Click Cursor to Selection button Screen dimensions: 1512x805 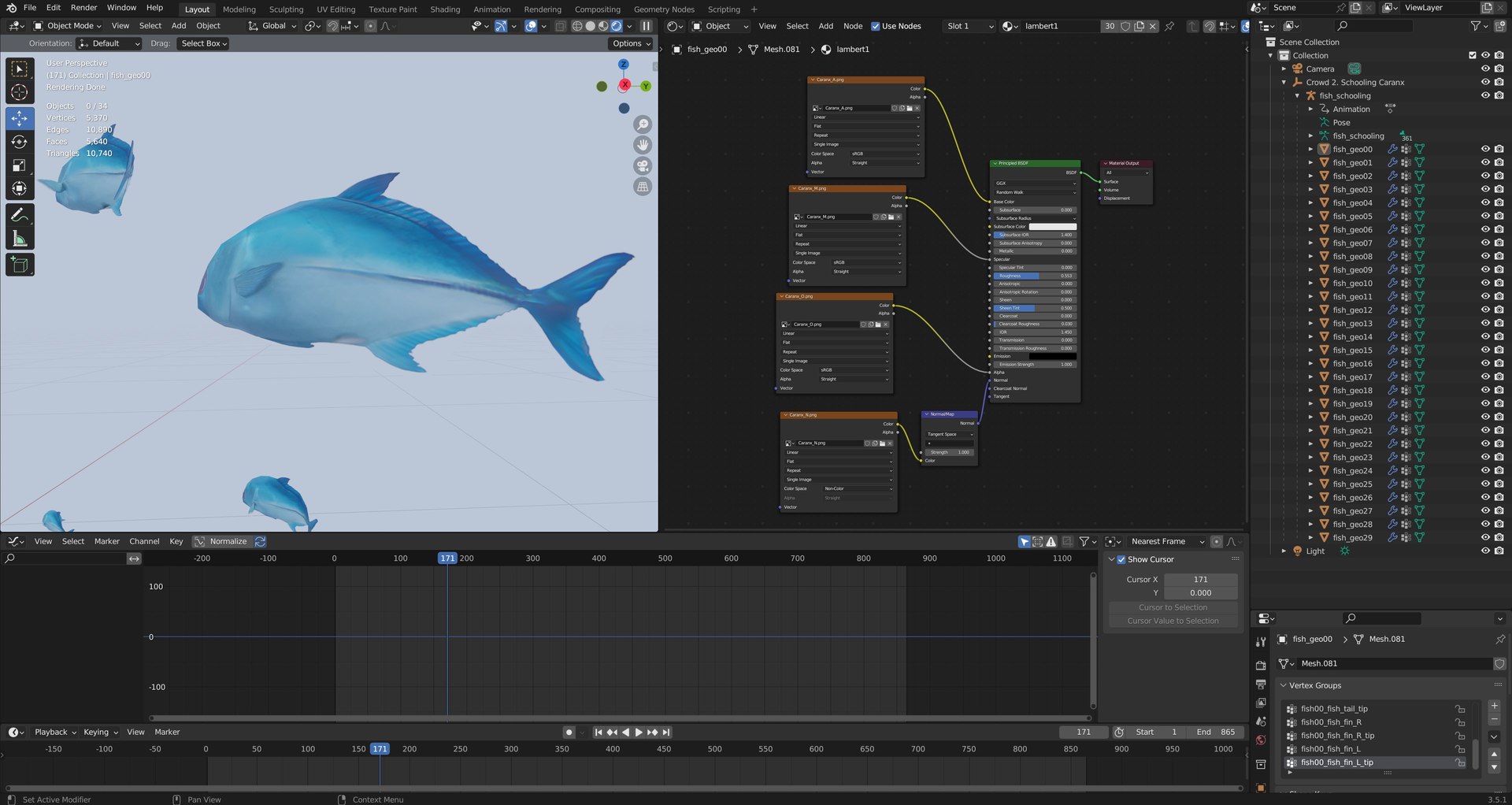pyautogui.click(x=1173, y=607)
